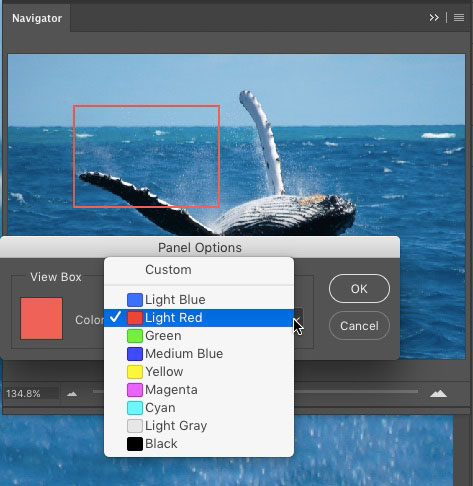Pick Medium Blue from the list
Viewport: 473px width, 486px height.
[x=199, y=354]
